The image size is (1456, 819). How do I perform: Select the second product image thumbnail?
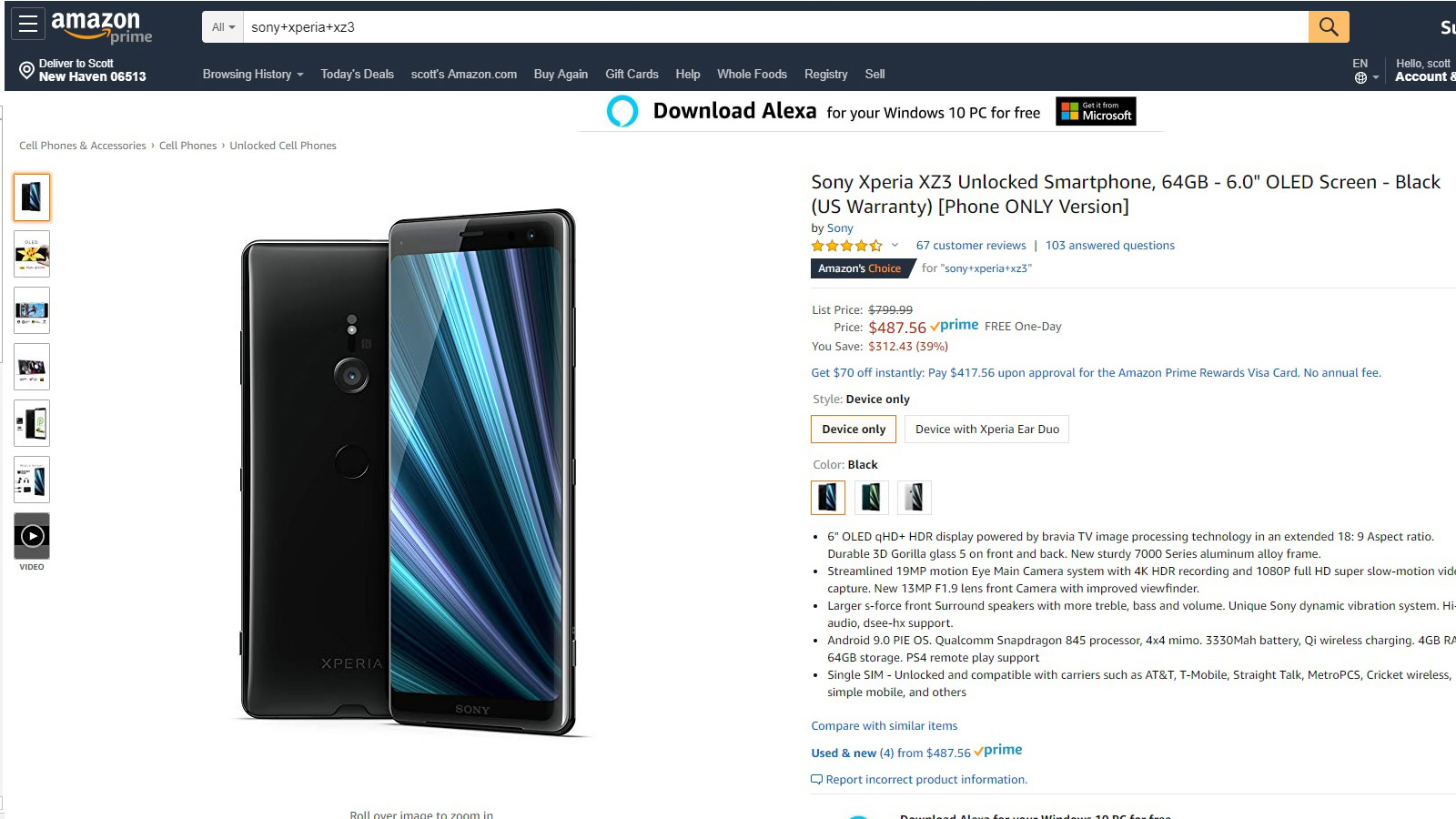(x=32, y=254)
